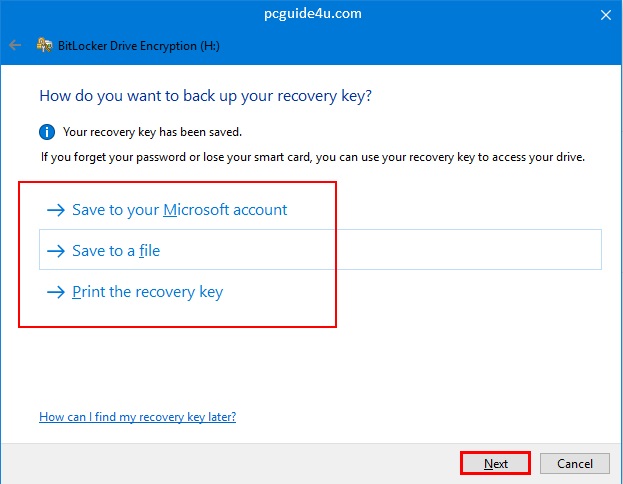This screenshot has width=623, height=484.
Task: Click the BitLocker drive icon in header
Action: (x=44, y=45)
